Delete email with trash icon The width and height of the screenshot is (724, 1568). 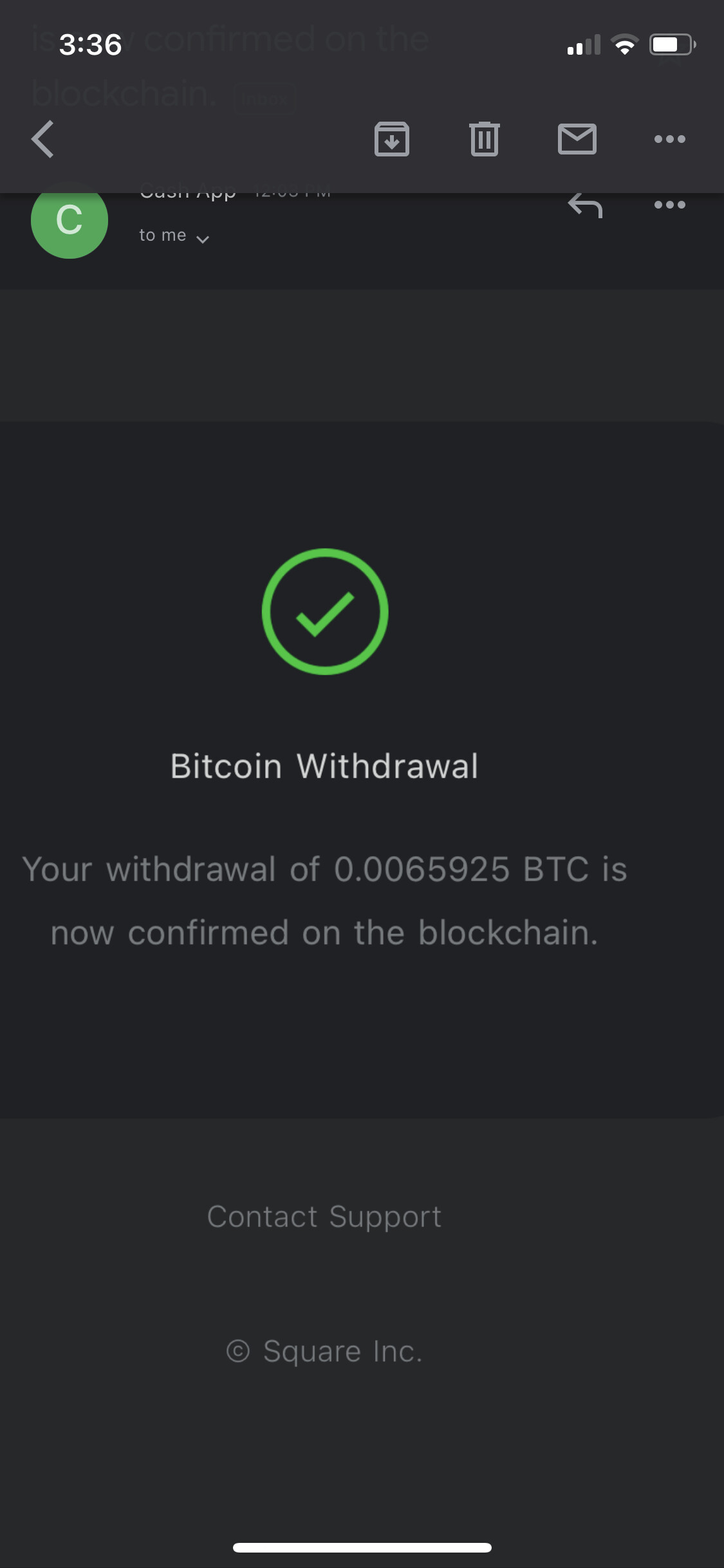click(485, 139)
